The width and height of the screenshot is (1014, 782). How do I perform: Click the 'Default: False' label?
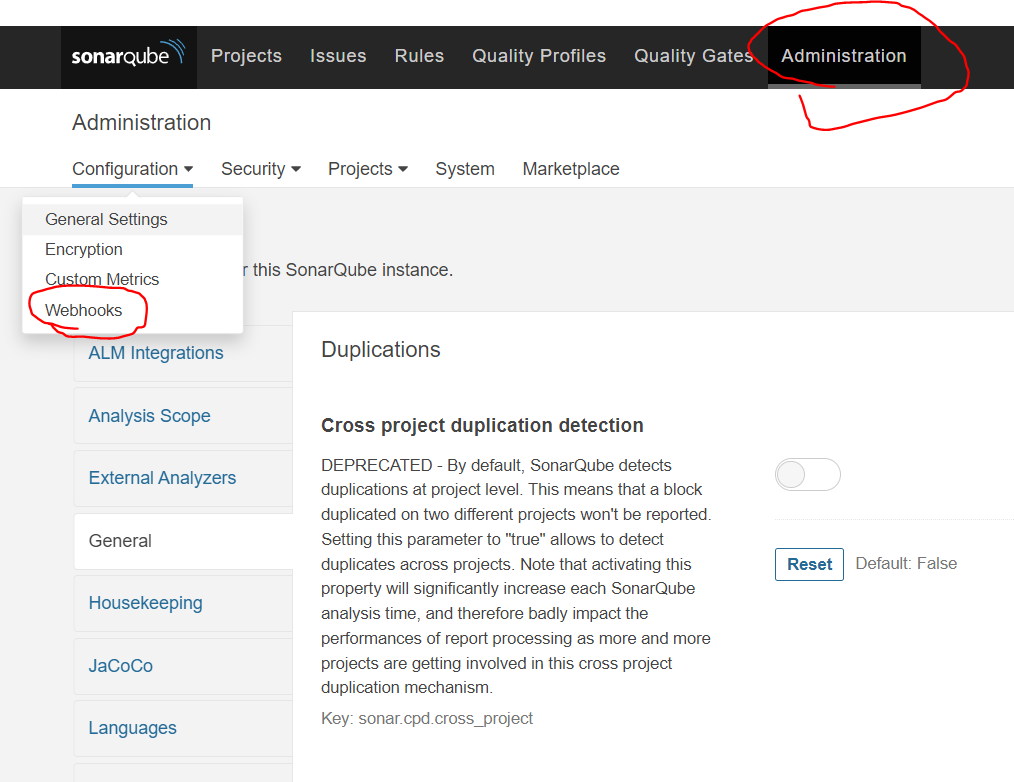point(906,563)
